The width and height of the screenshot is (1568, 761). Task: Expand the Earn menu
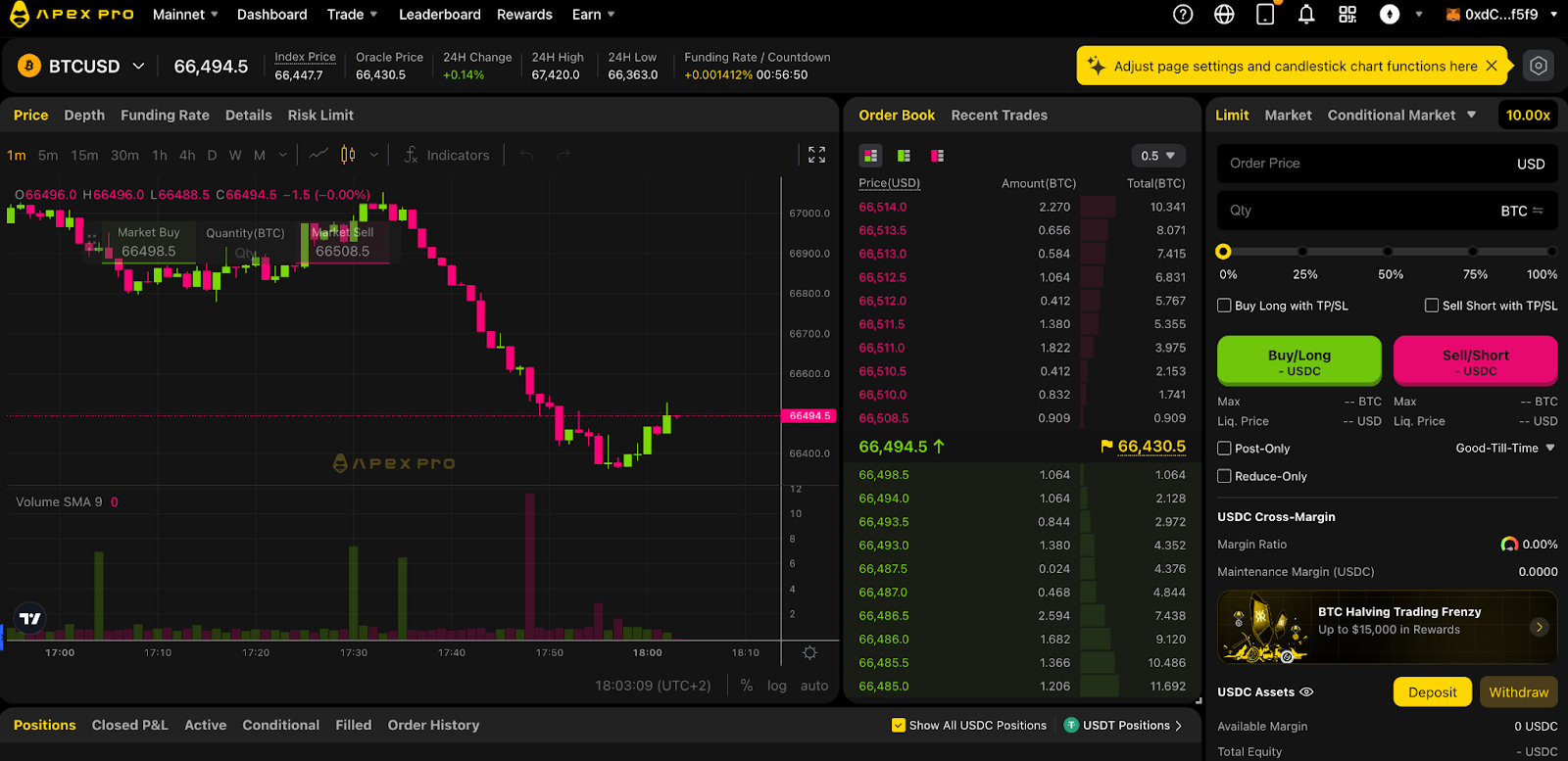(x=594, y=15)
